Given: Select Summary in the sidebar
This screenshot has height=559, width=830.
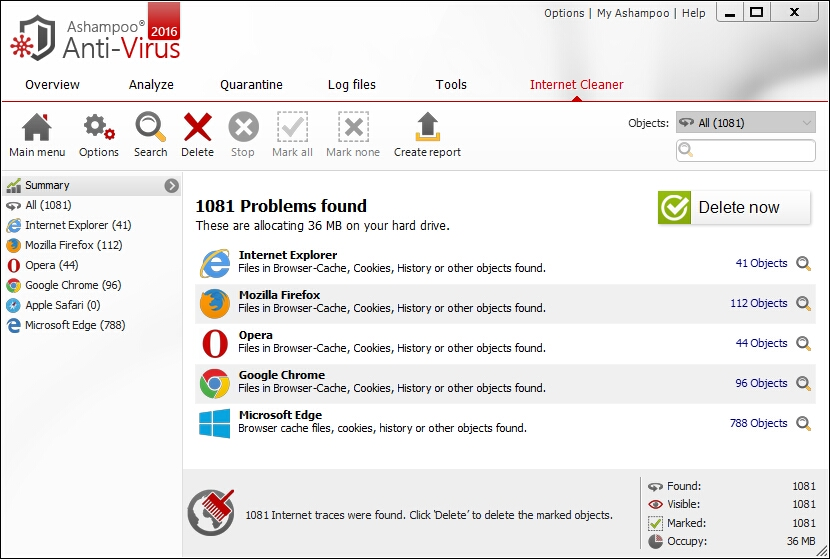Looking at the screenshot, I should click(92, 185).
